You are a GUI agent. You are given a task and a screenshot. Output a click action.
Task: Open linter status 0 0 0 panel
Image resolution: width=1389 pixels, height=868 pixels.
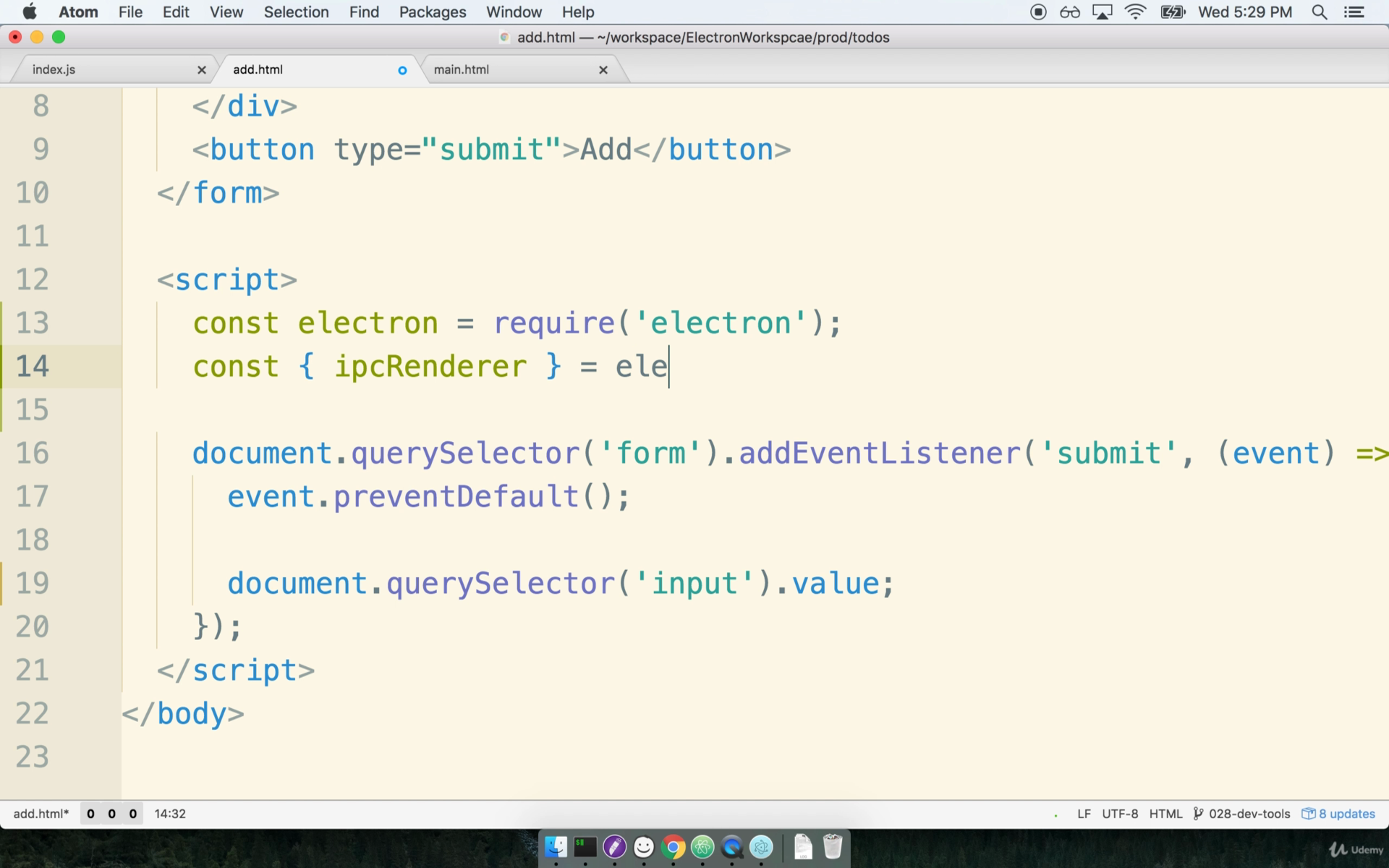111,814
